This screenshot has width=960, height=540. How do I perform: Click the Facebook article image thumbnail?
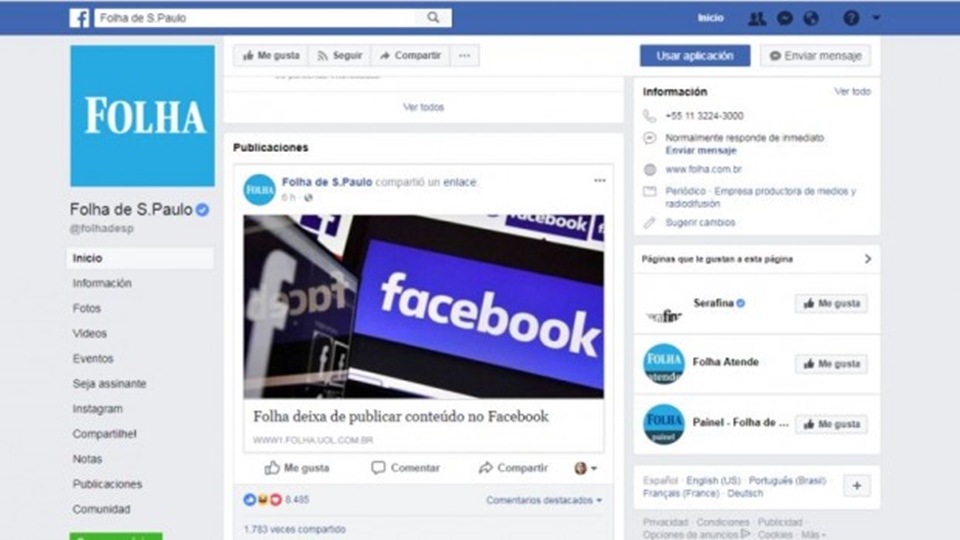[423, 306]
